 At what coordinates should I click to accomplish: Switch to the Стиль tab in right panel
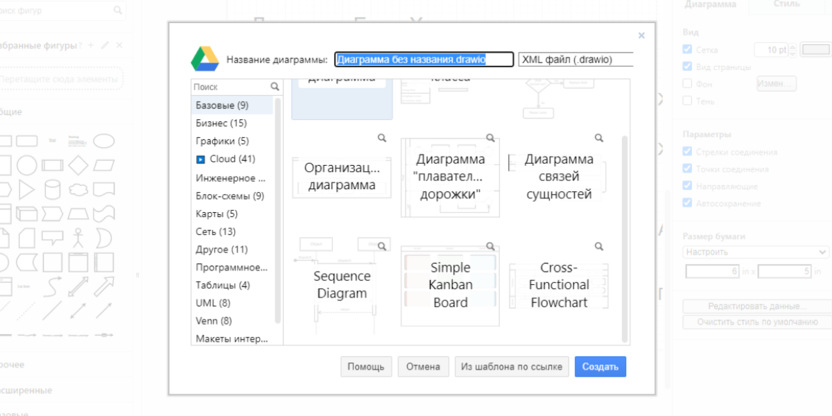click(786, 4)
